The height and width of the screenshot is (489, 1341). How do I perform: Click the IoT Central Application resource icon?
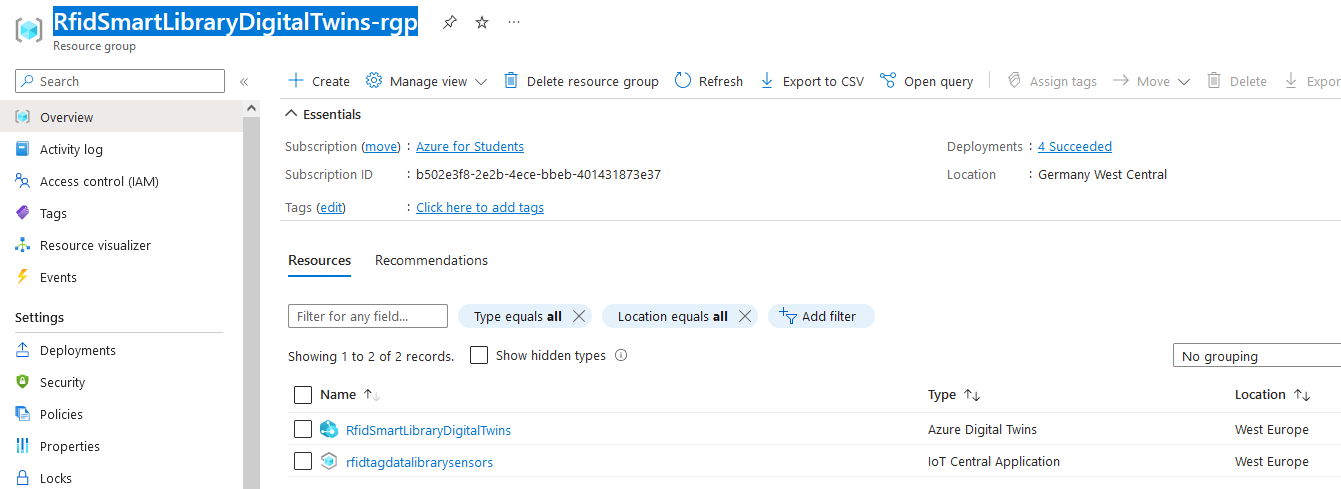(x=329, y=461)
